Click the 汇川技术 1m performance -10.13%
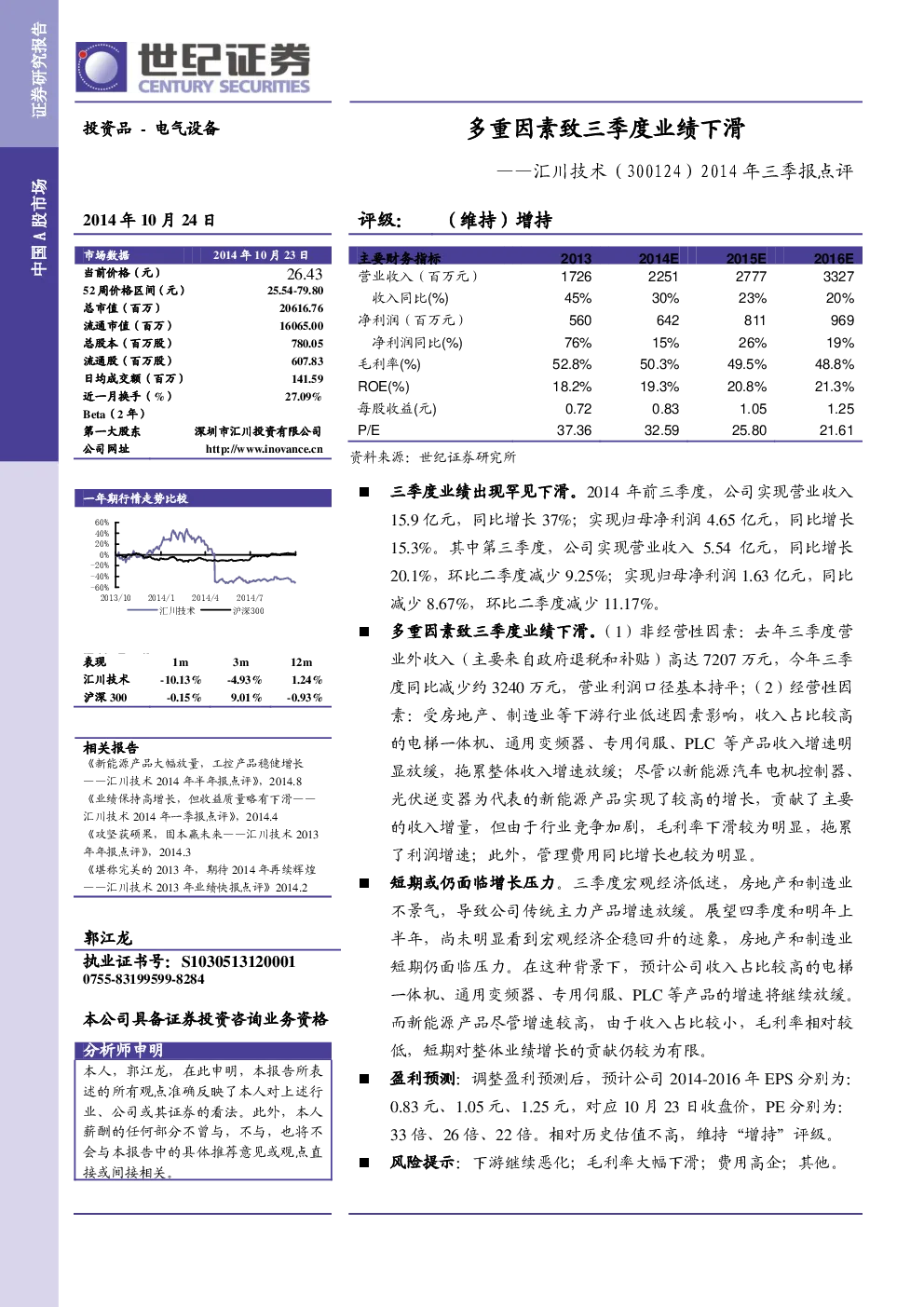The image size is (924, 1307). click(x=180, y=680)
